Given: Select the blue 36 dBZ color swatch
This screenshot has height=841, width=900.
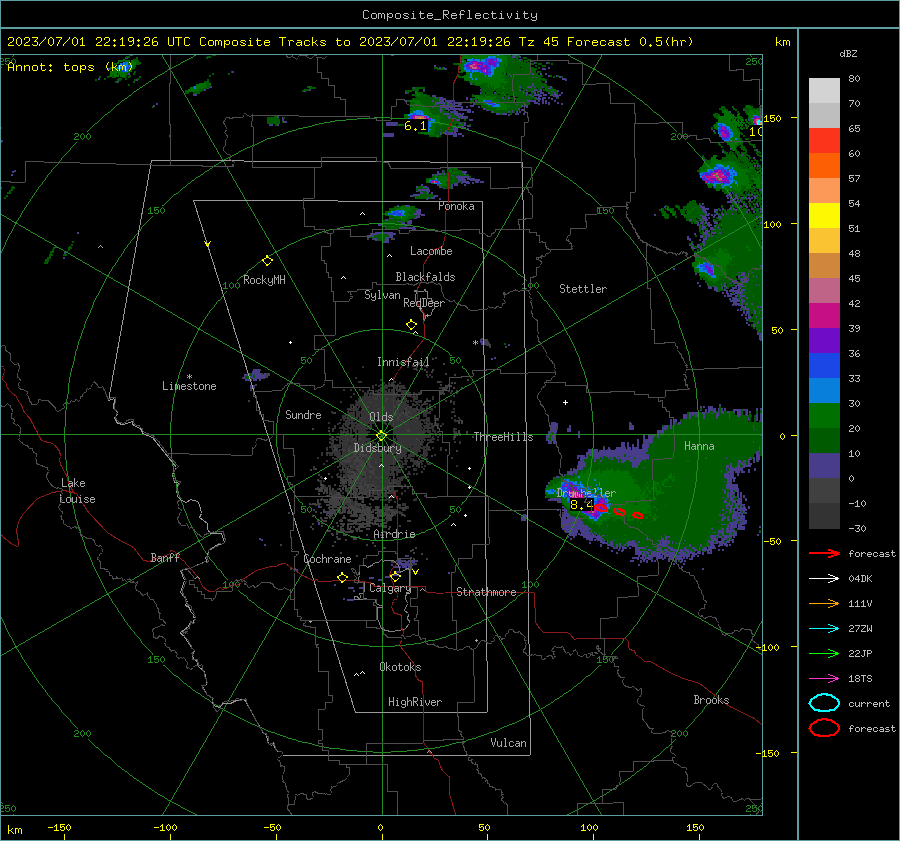Looking at the screenshot, I should [x=824, y=366].
